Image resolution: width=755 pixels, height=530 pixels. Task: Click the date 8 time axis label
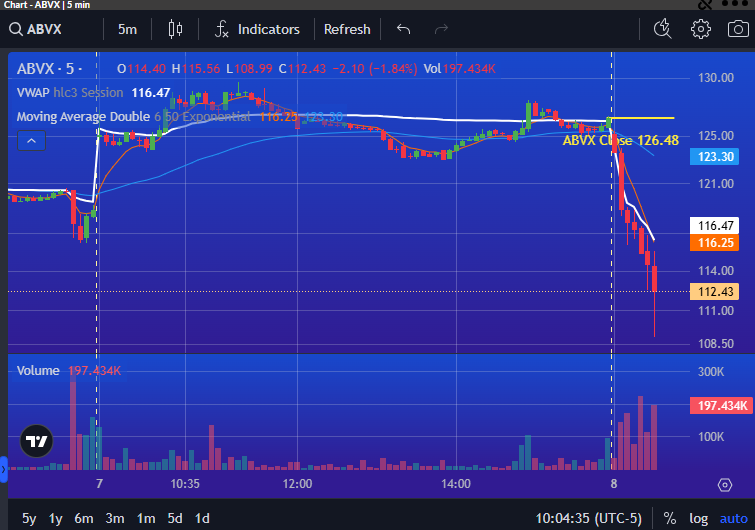coord(613,484)
